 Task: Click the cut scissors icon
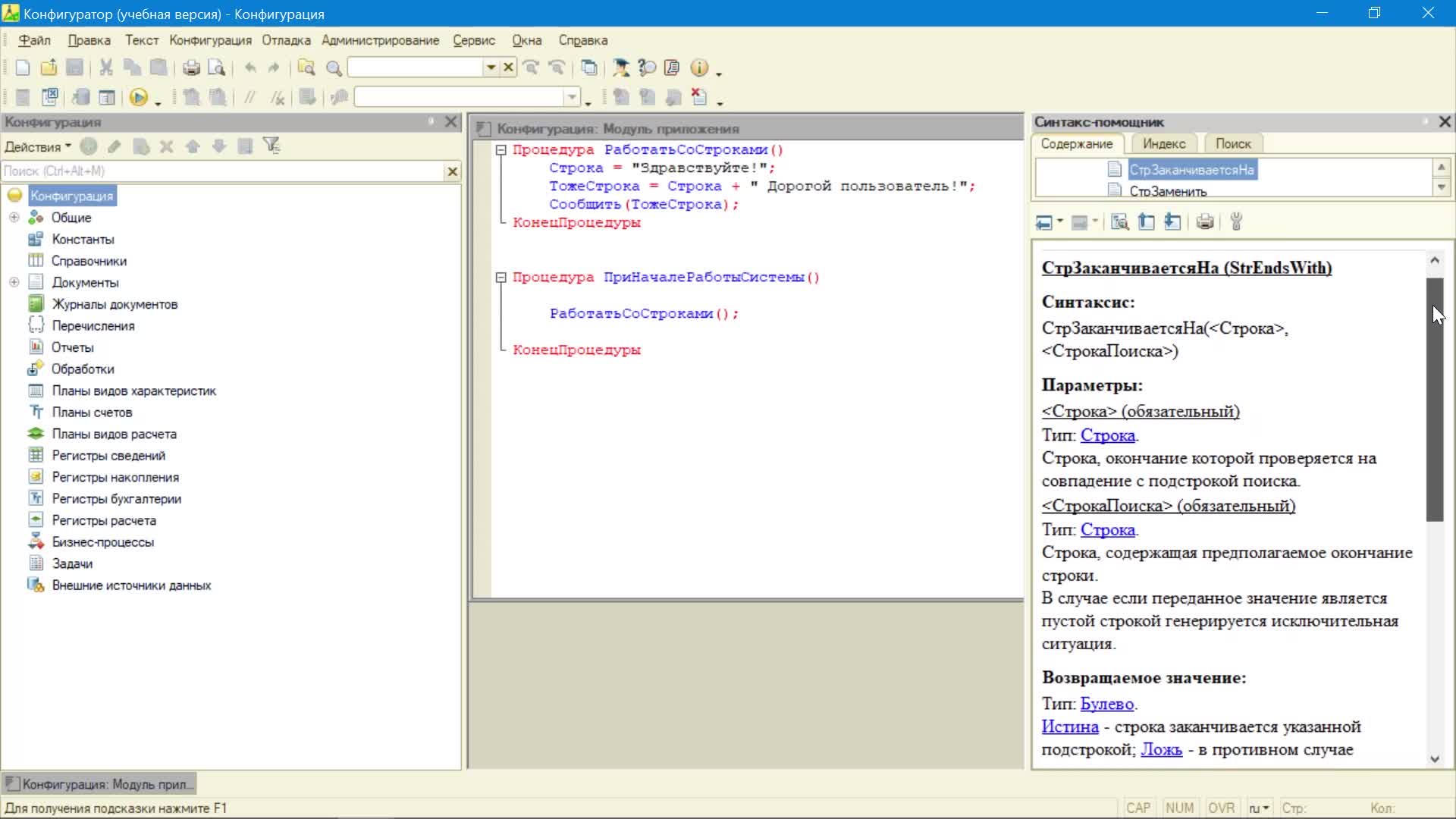pyautogui.click(x=106, y=67)
